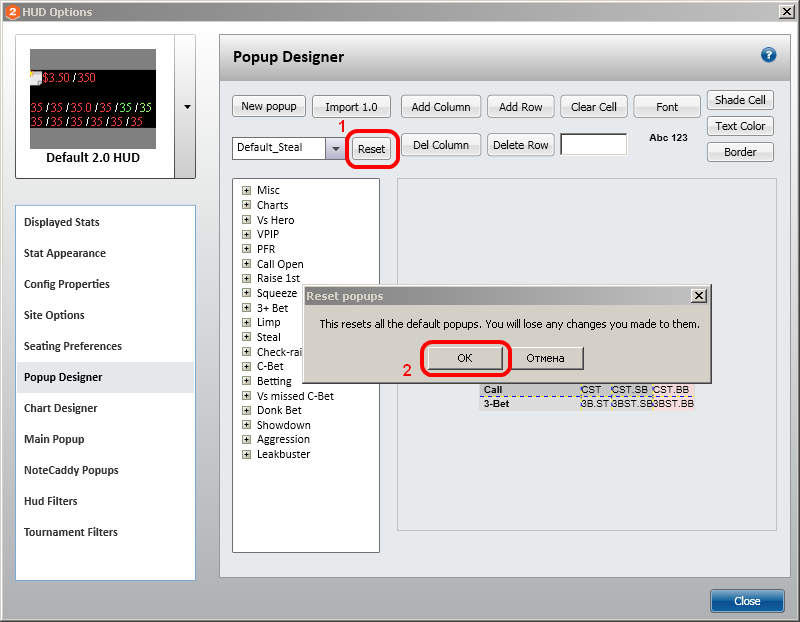800x622 pixels.
Task: Expand the Call Open stat category
Action: (246, 263)
